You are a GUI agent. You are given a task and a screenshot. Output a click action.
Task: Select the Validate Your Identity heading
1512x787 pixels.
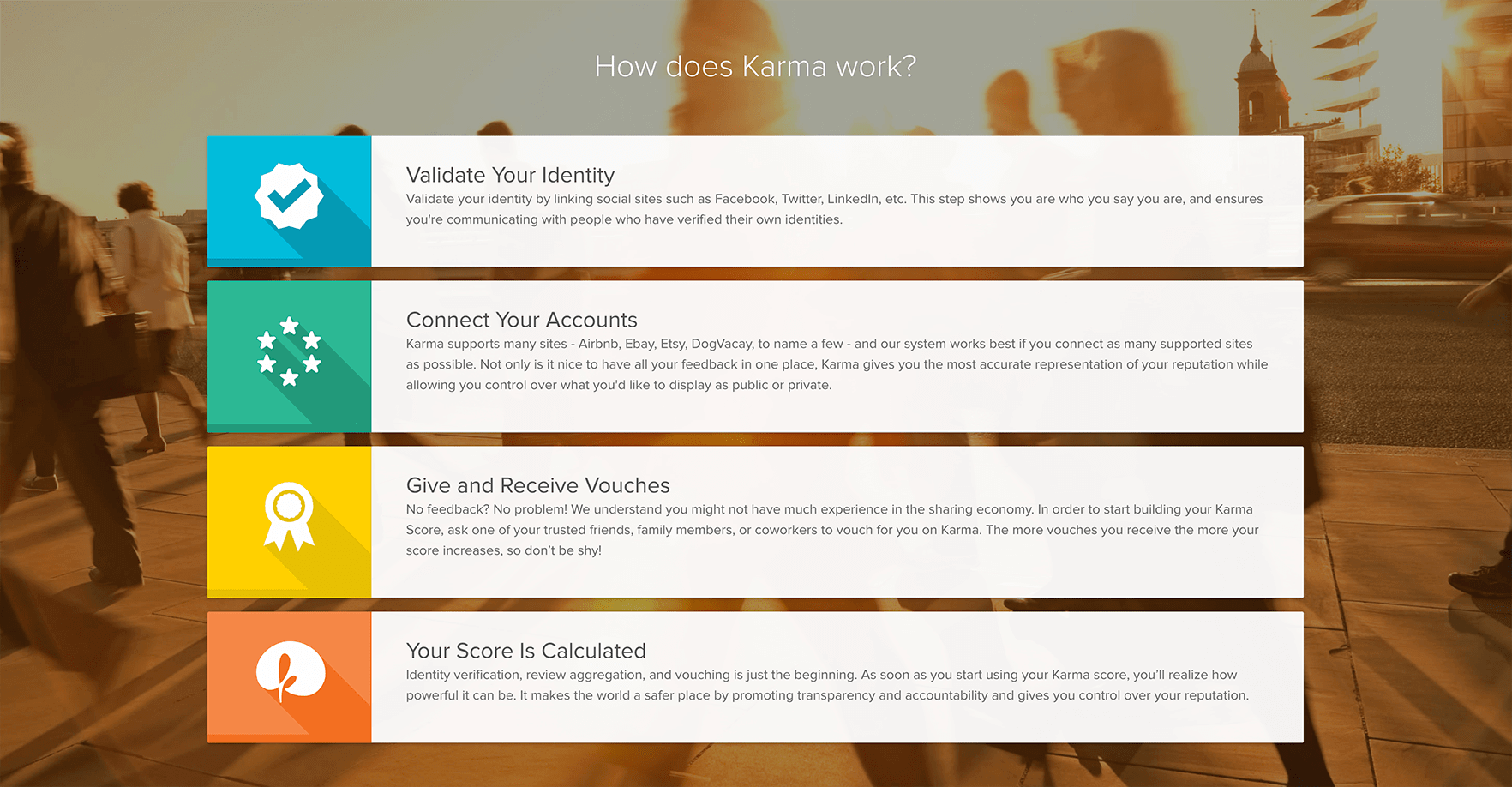(x=510, y=175)
